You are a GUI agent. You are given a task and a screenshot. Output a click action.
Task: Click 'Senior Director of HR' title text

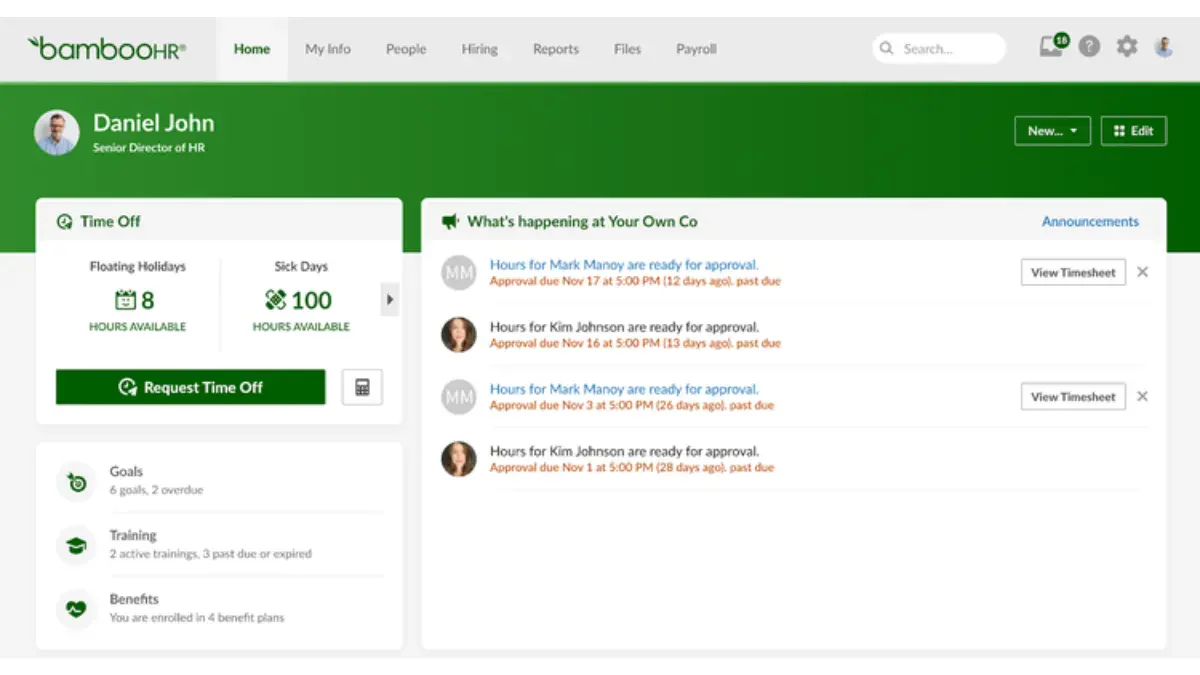click(x=149, y=148)
